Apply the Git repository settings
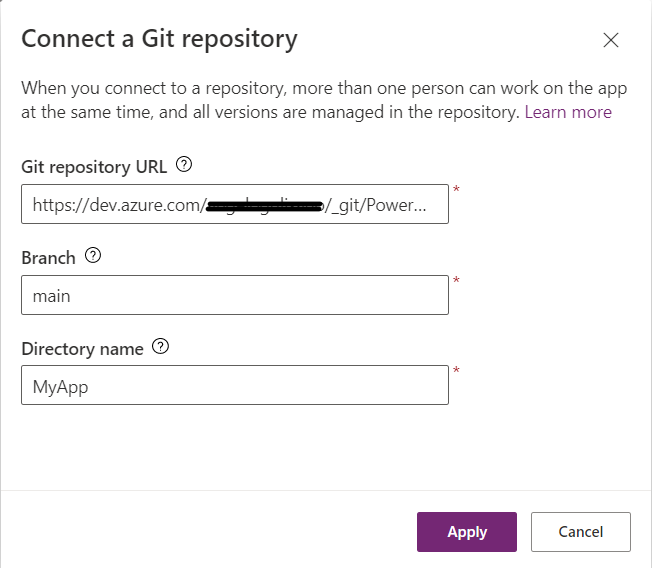 467,532
